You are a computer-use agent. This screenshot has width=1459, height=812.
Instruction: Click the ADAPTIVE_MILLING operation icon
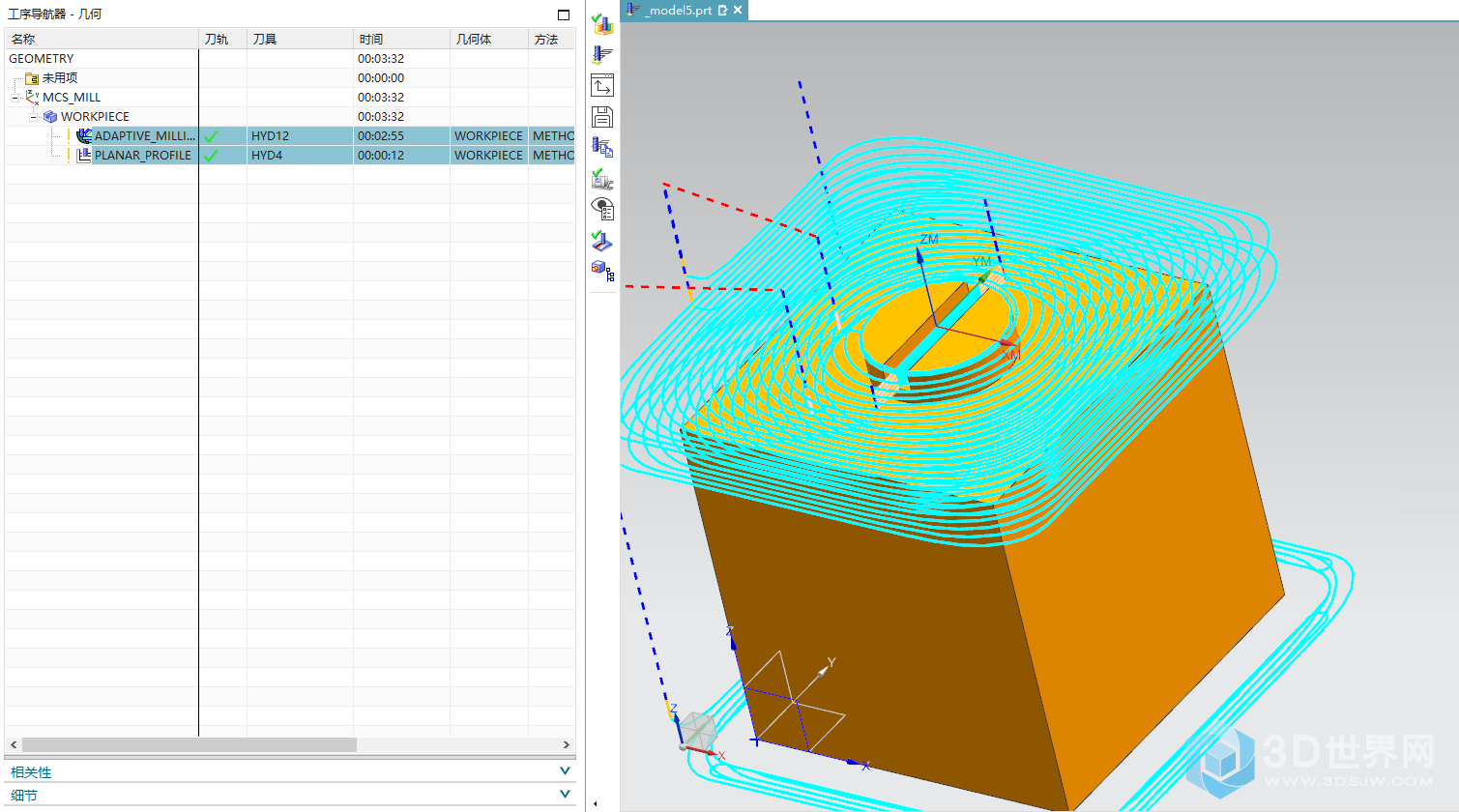click(84, 135)
